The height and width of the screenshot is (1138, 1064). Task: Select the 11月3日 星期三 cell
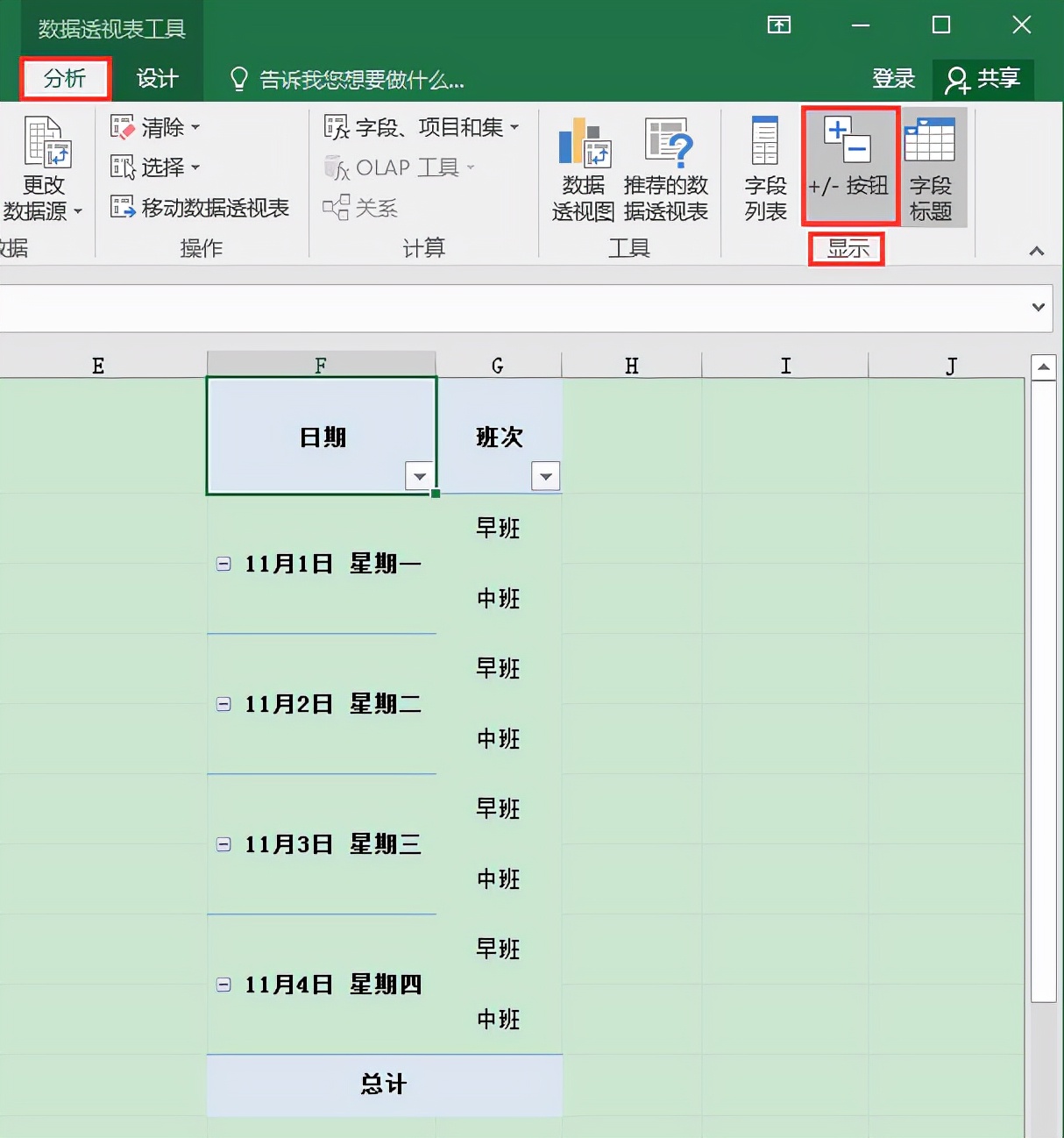322,844
